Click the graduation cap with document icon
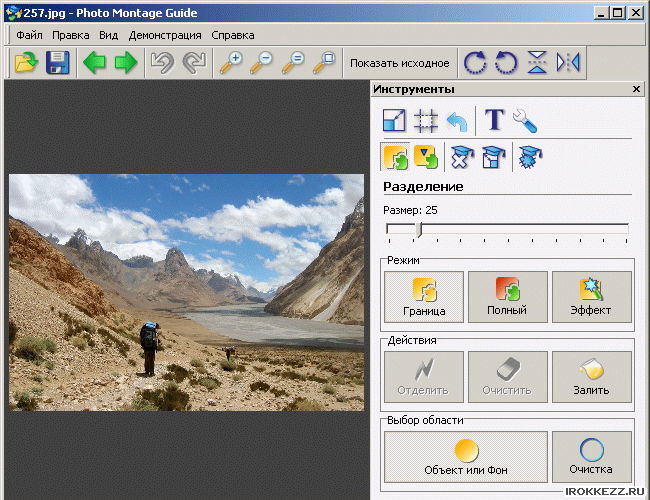 click(493, 157)
